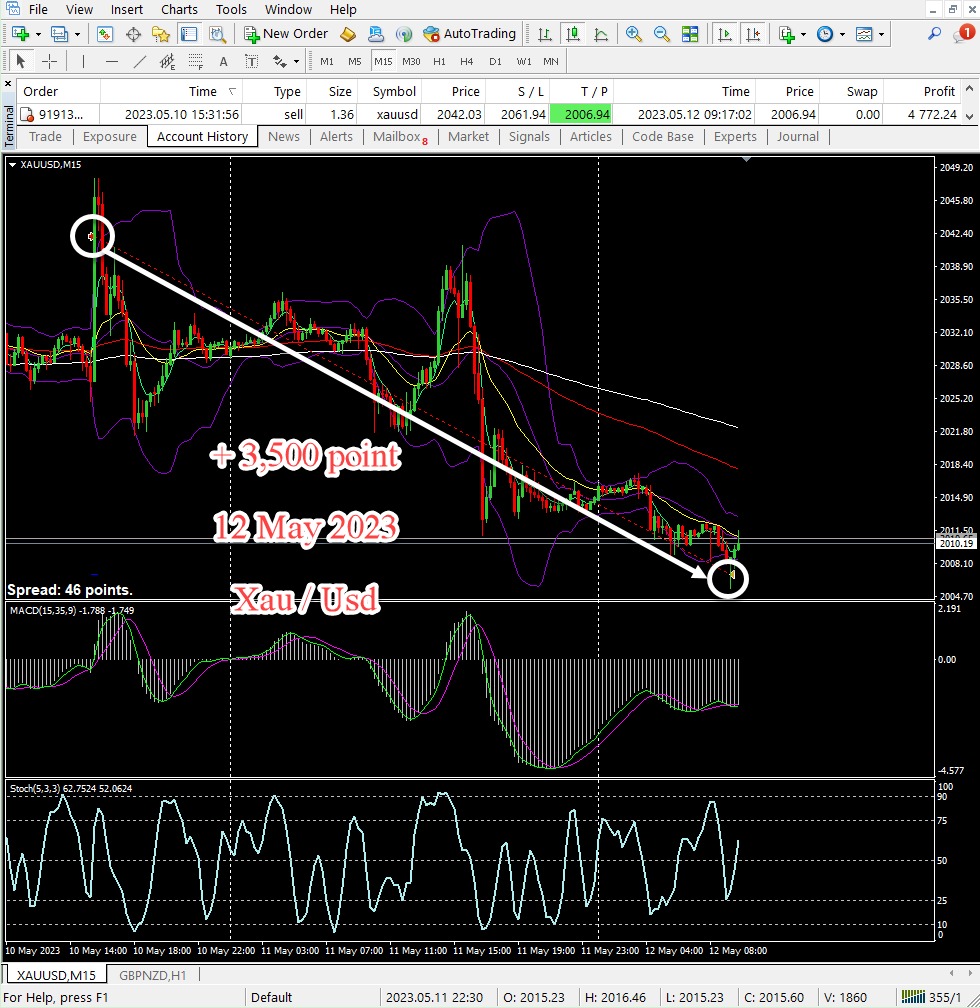Open the XAUUSD,M15 chart title dropdown triangle
This screenshot has width=980, height=1008.
[x=12, y=165]
